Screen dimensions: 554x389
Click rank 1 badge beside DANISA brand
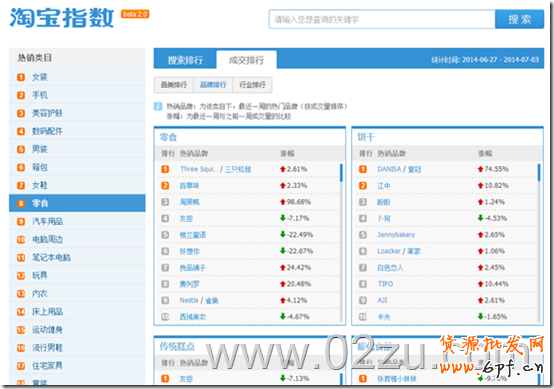tap(363, 169)
